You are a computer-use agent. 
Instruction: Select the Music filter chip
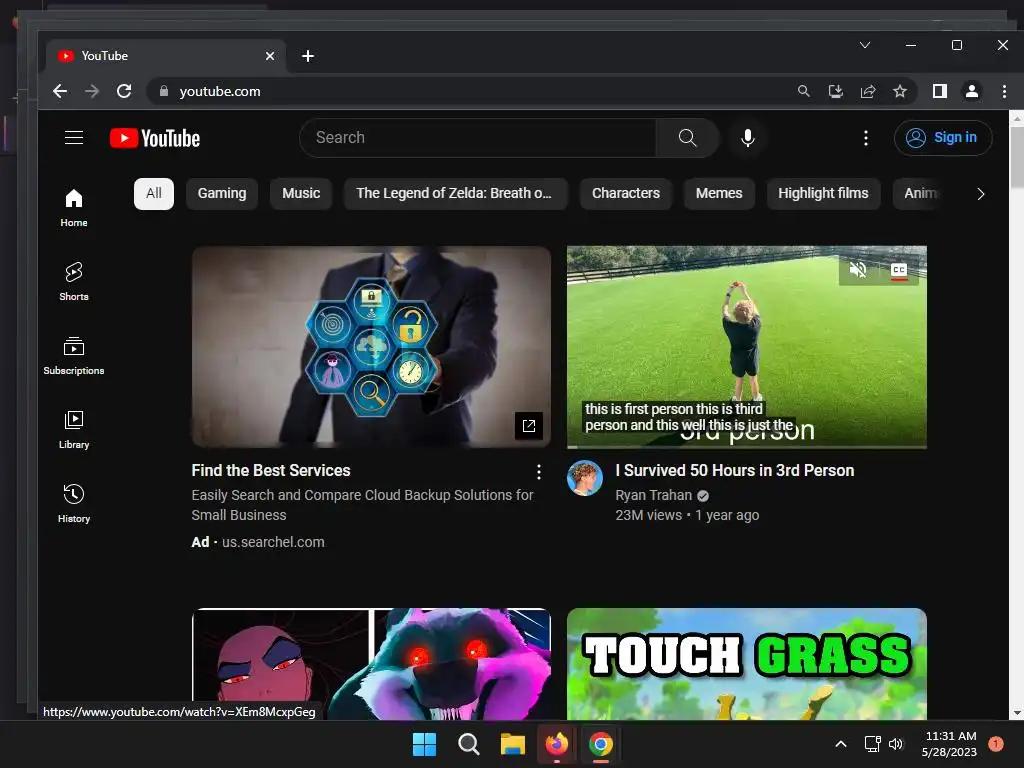[301, 194]
